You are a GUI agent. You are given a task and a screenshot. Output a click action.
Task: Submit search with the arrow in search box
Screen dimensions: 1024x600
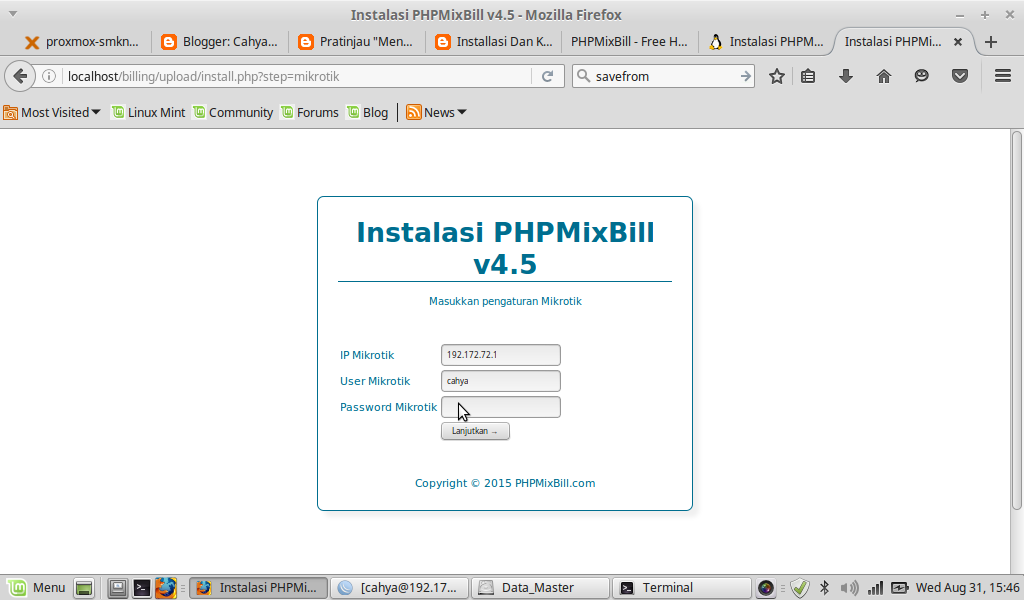745,76
